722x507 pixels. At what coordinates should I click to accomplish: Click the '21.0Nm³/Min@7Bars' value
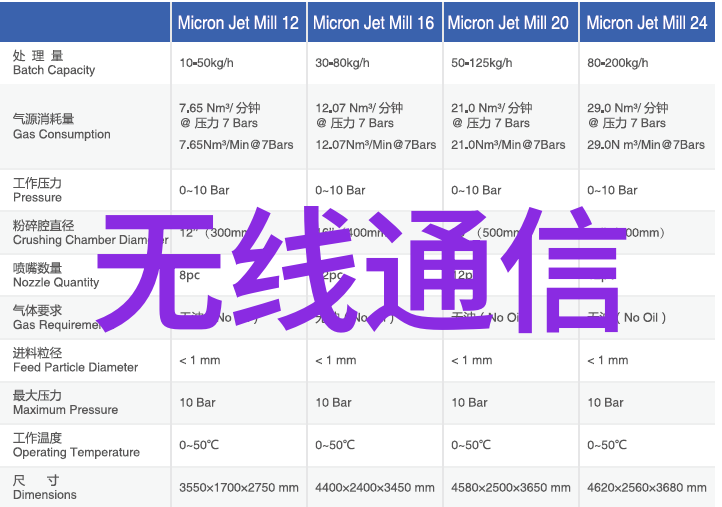(508, 145)
